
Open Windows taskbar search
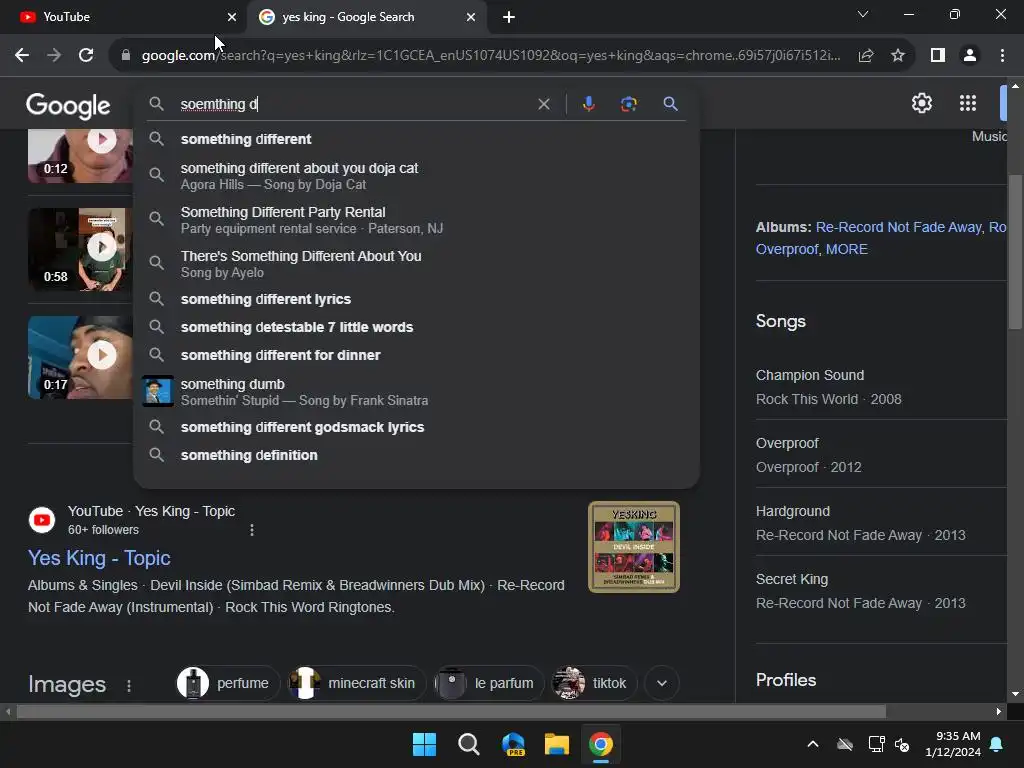click(468, 744)
